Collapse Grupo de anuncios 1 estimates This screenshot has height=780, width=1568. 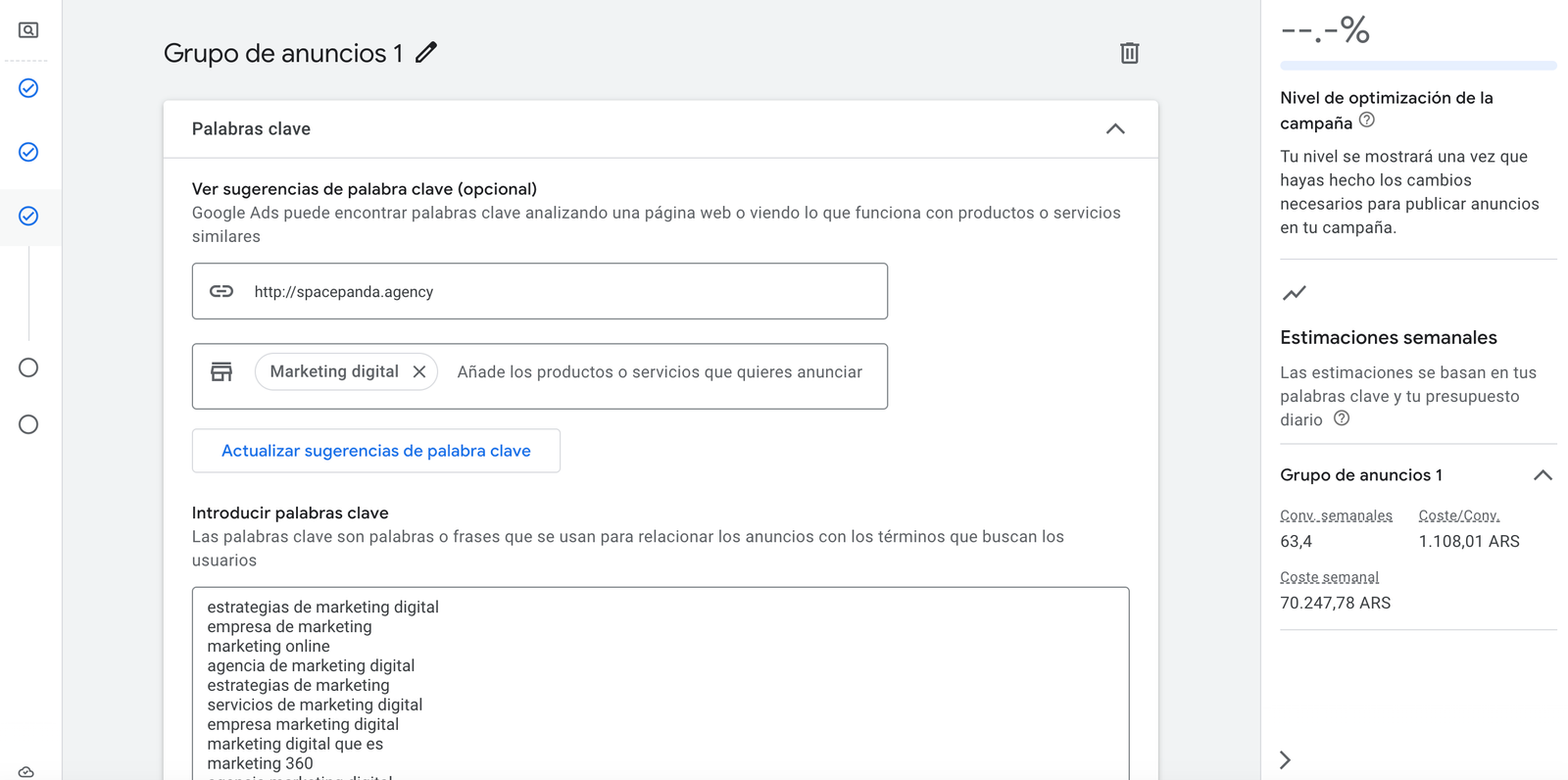point(1543,475)
